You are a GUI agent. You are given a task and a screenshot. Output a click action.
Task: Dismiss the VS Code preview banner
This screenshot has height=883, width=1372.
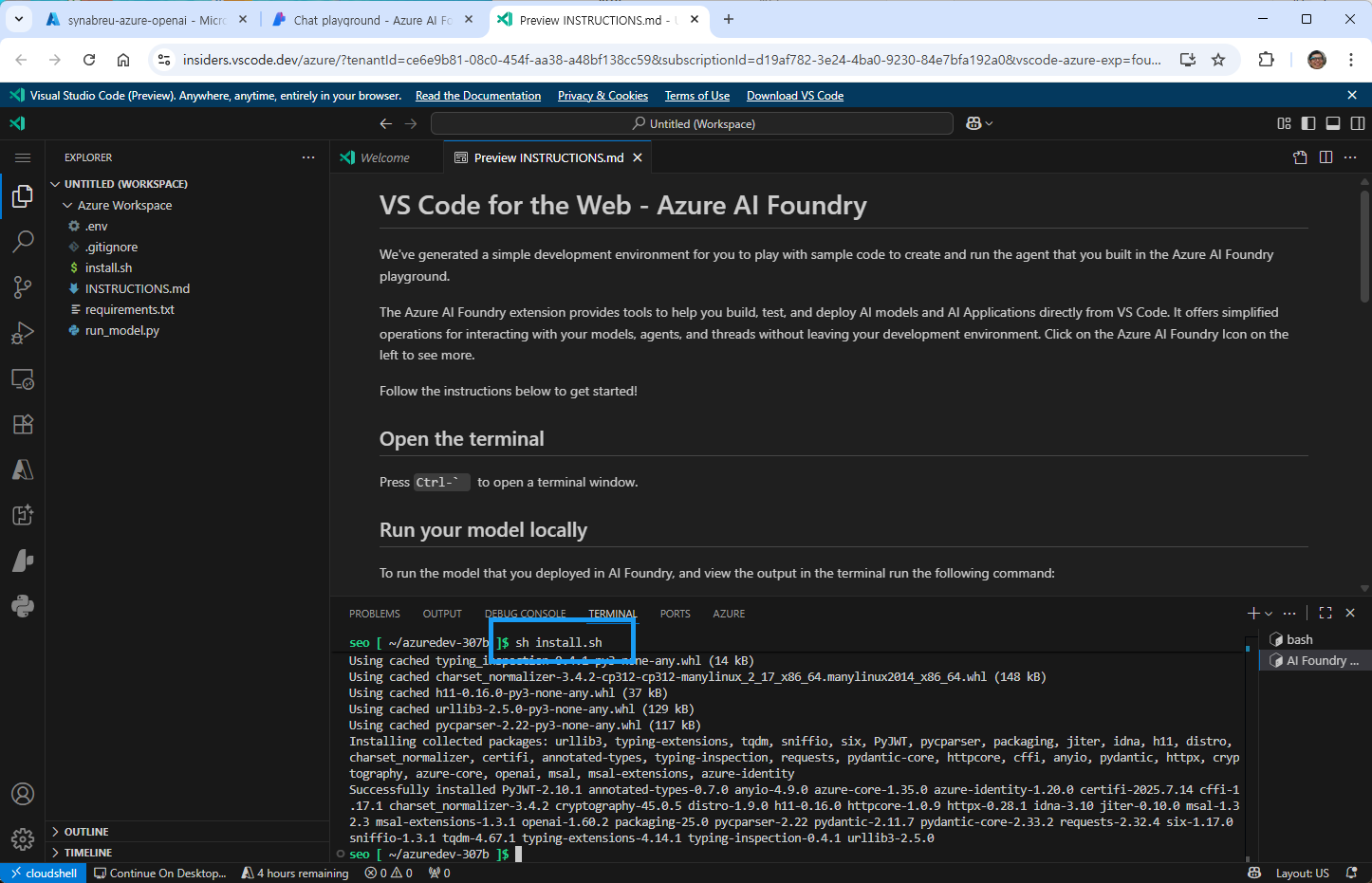click(1352, 95)
